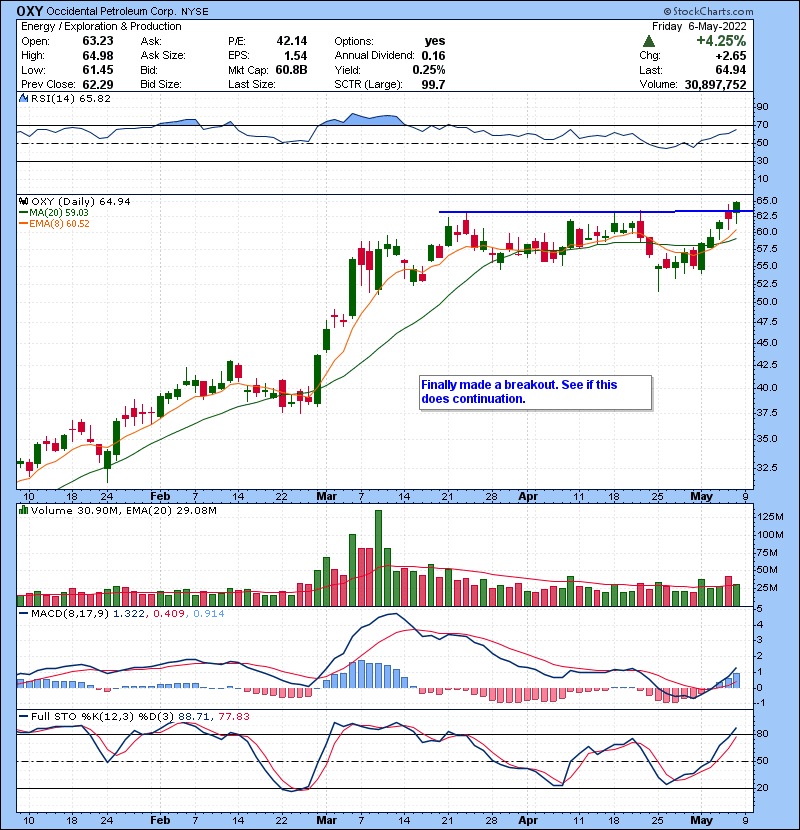Click the green dash before MA(20)
The height and width of the screenshot is (830, 800).
click(x=23, y=213)
